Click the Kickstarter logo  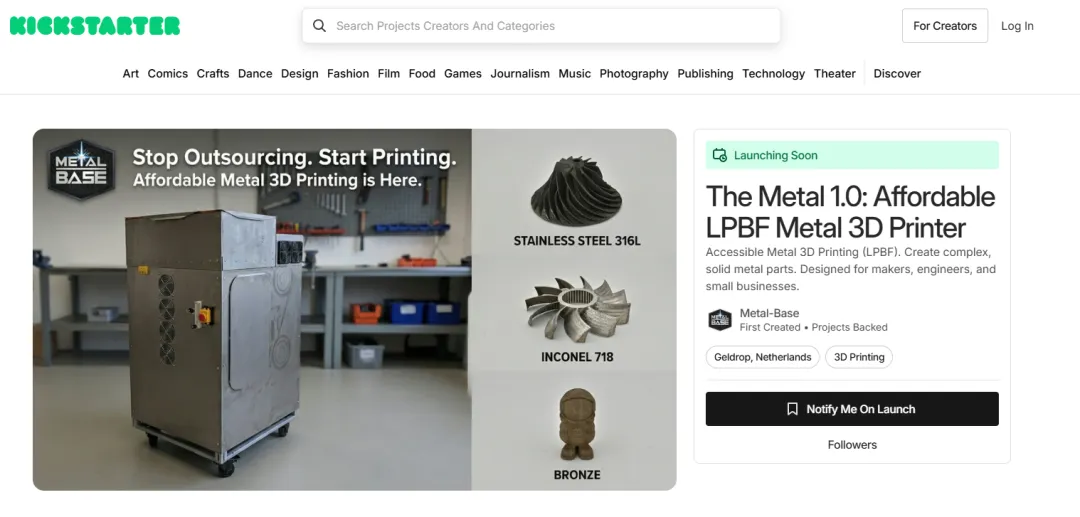tap(95, 26)
